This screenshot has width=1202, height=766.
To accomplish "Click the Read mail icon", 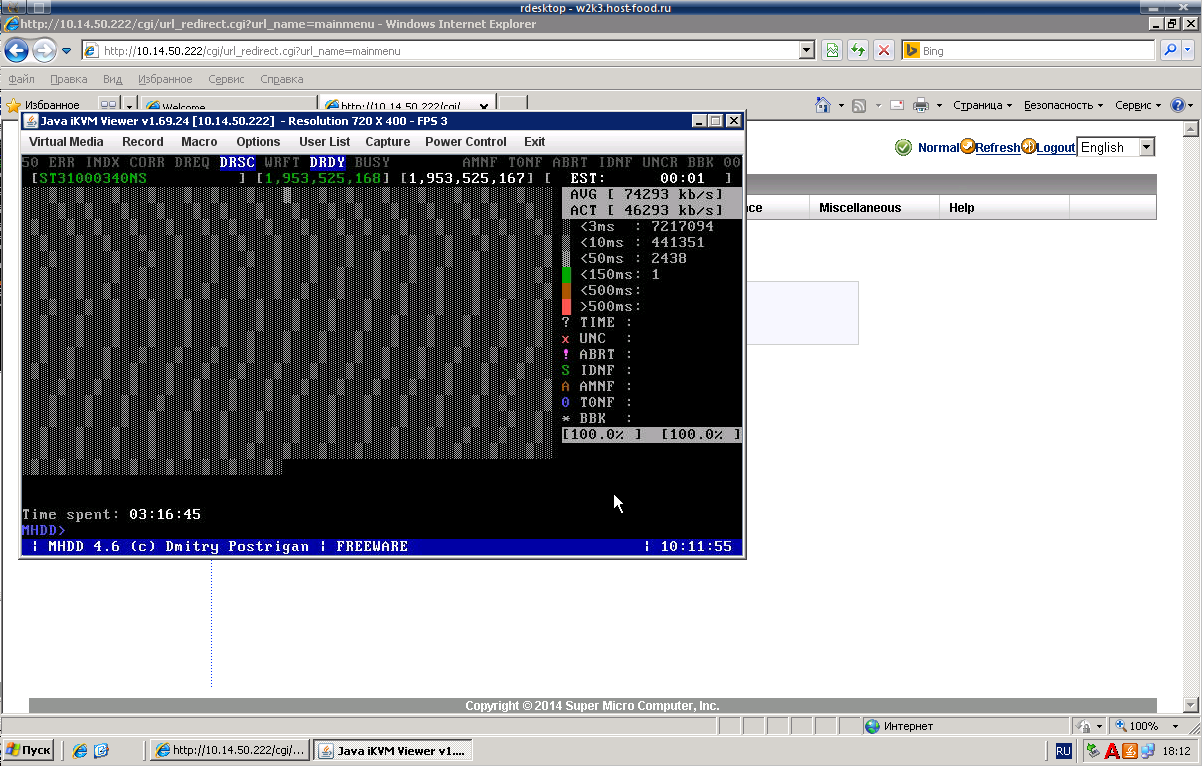I will 896,105.
